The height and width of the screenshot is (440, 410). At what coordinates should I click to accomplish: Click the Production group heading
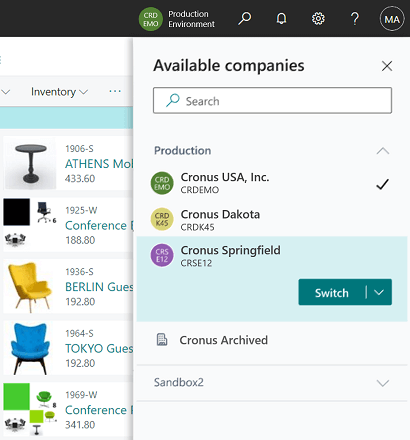click(182, 151)
